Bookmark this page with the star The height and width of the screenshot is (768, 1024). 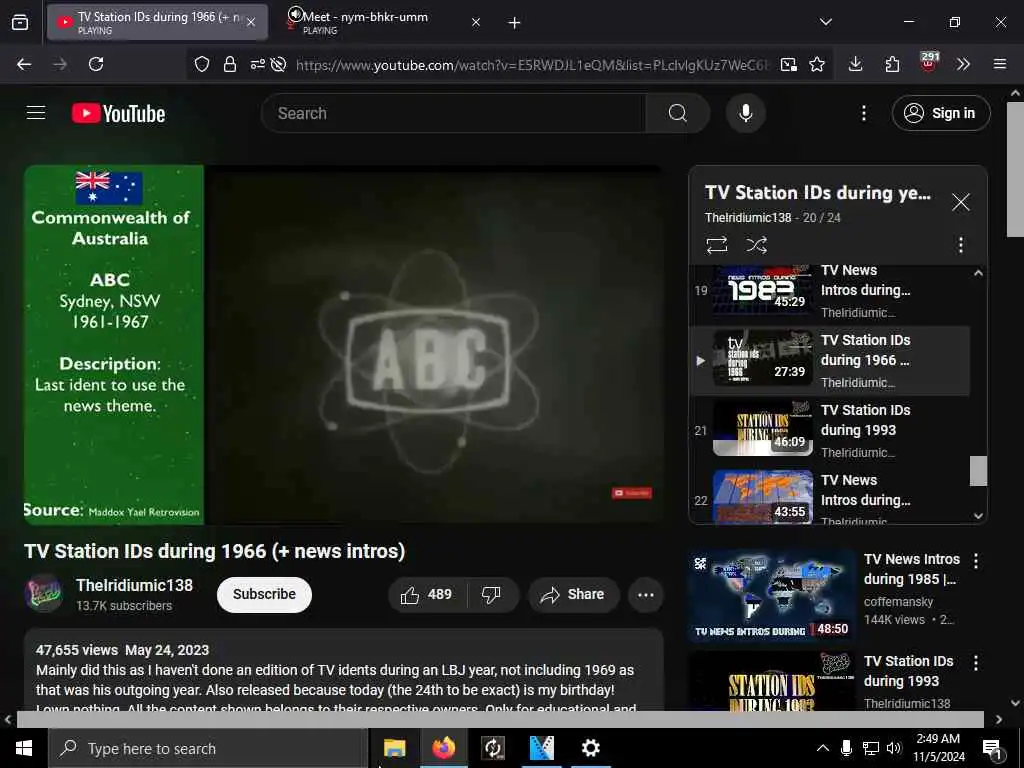817,64
